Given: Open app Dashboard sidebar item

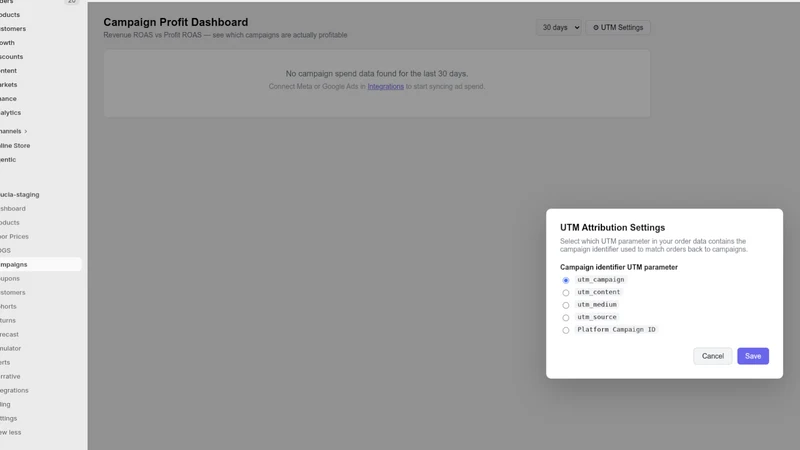Looking at the screenshot, I should [13, 209].
